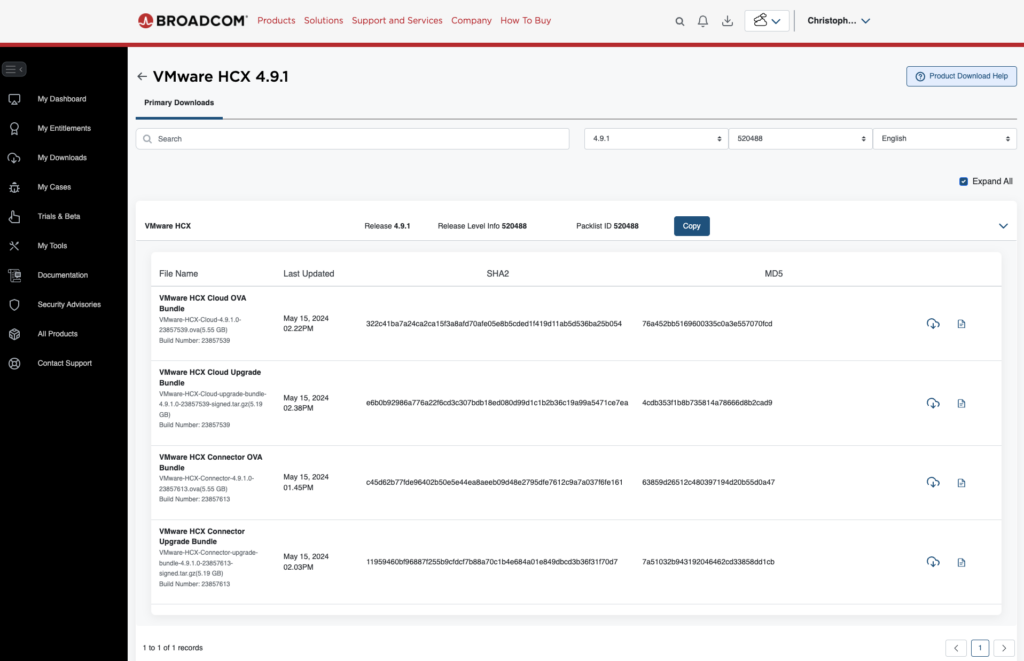Select page 1 in pagination
1024x661 pixels.
[x=980, y=648]
